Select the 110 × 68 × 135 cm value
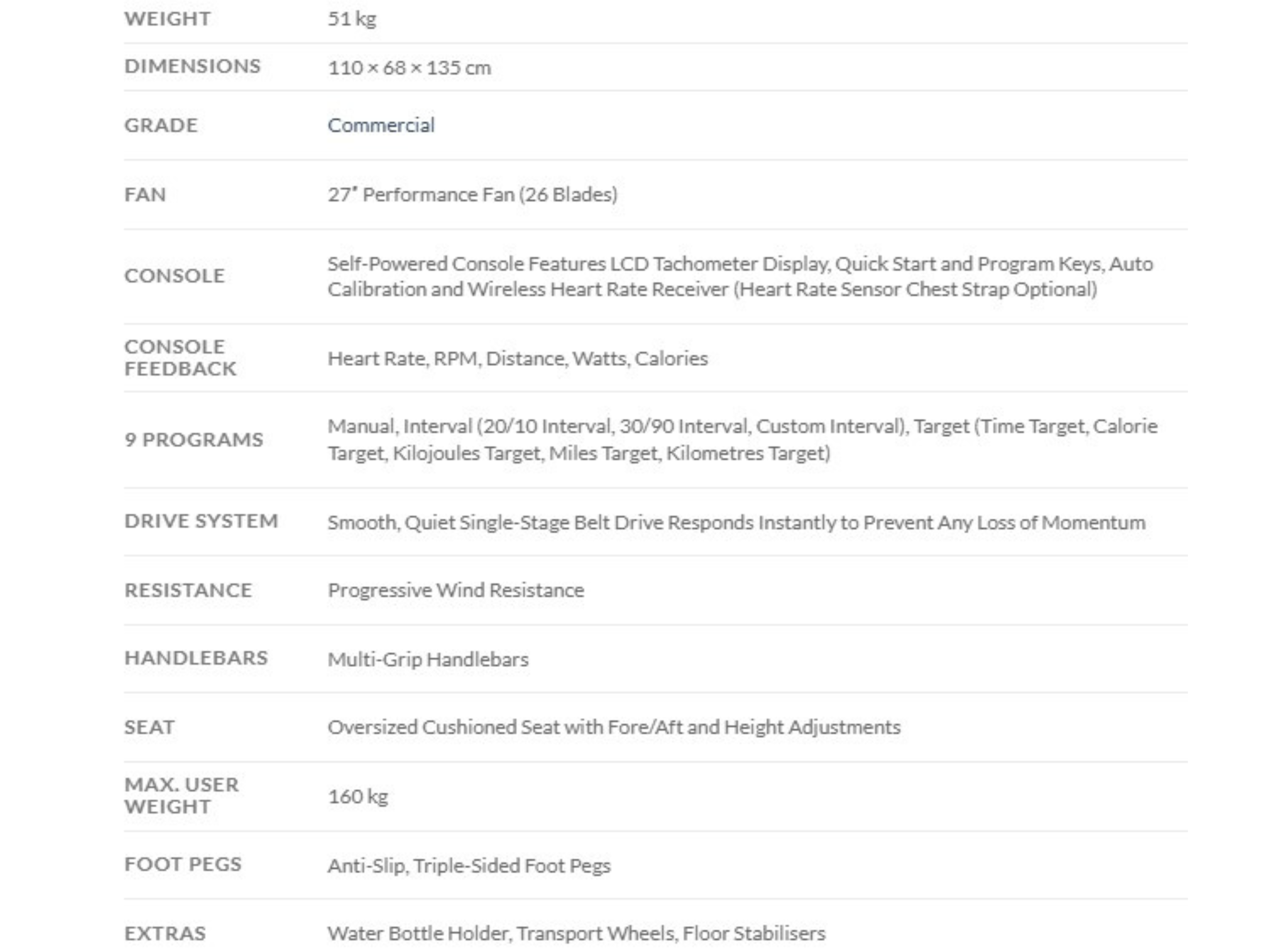This screenshot has height=952, width=1270. (409, 68)
